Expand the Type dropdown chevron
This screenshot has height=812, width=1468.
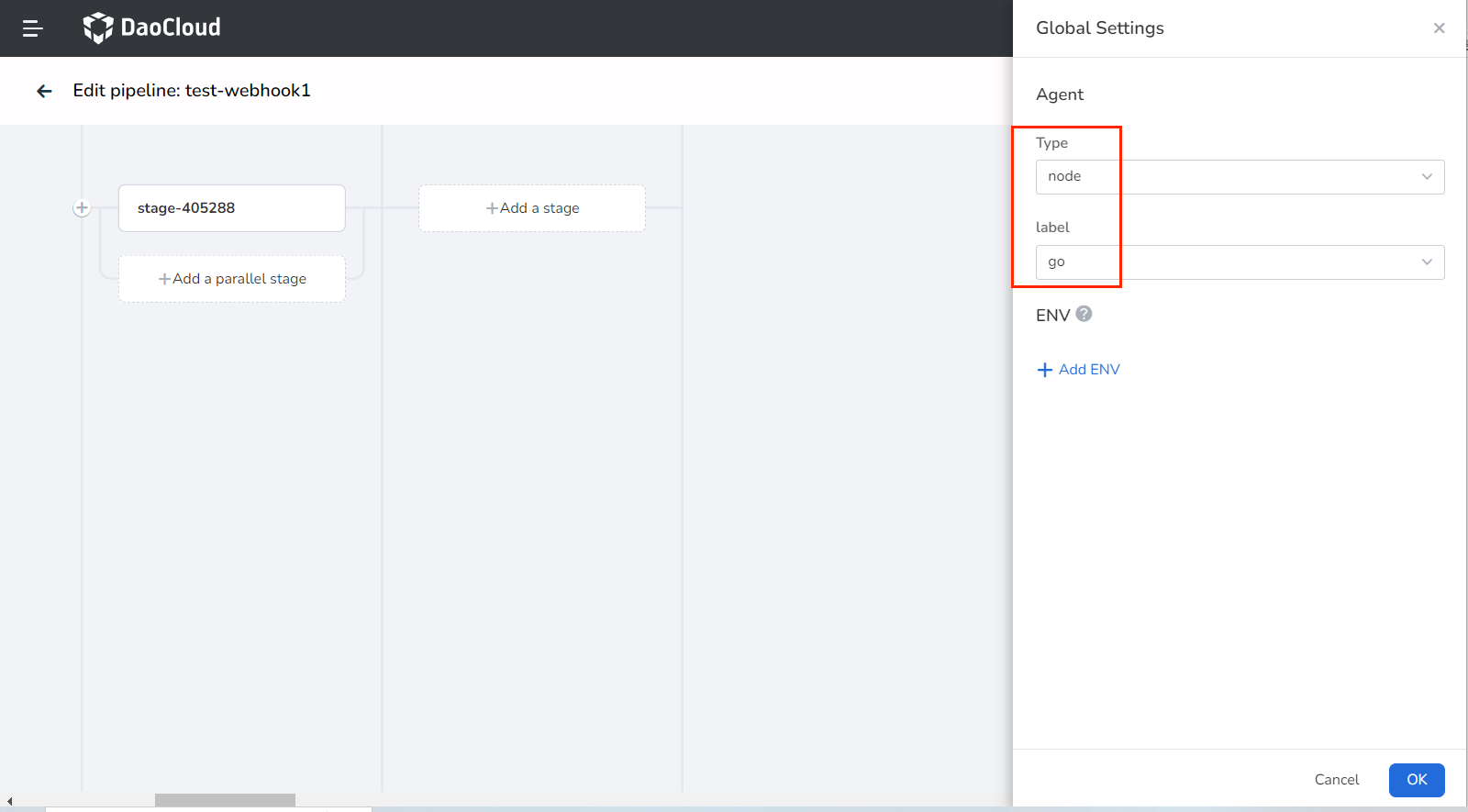click(x=1427, y=177)
